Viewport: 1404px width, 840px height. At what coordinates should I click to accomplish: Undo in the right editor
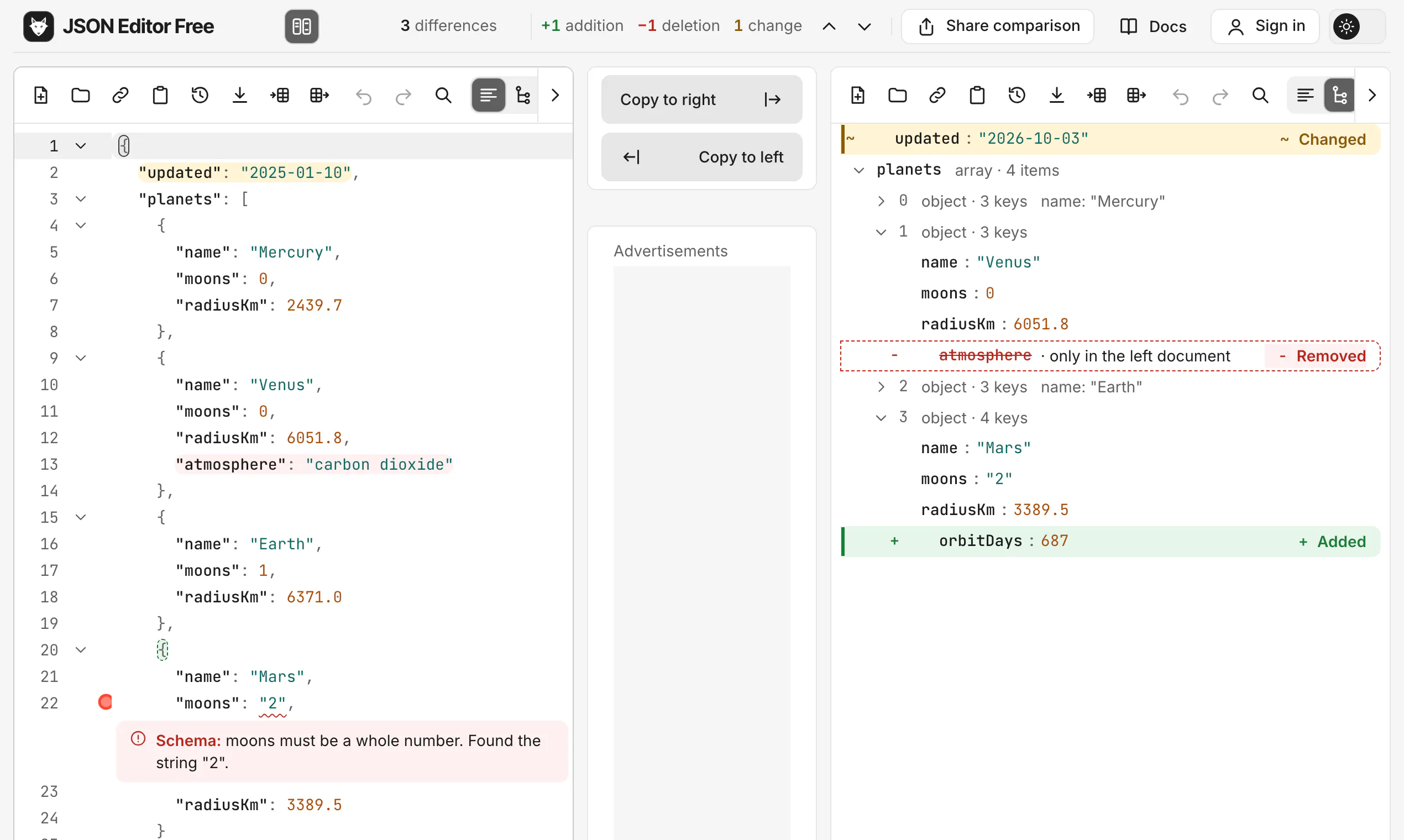point(1181,97)
